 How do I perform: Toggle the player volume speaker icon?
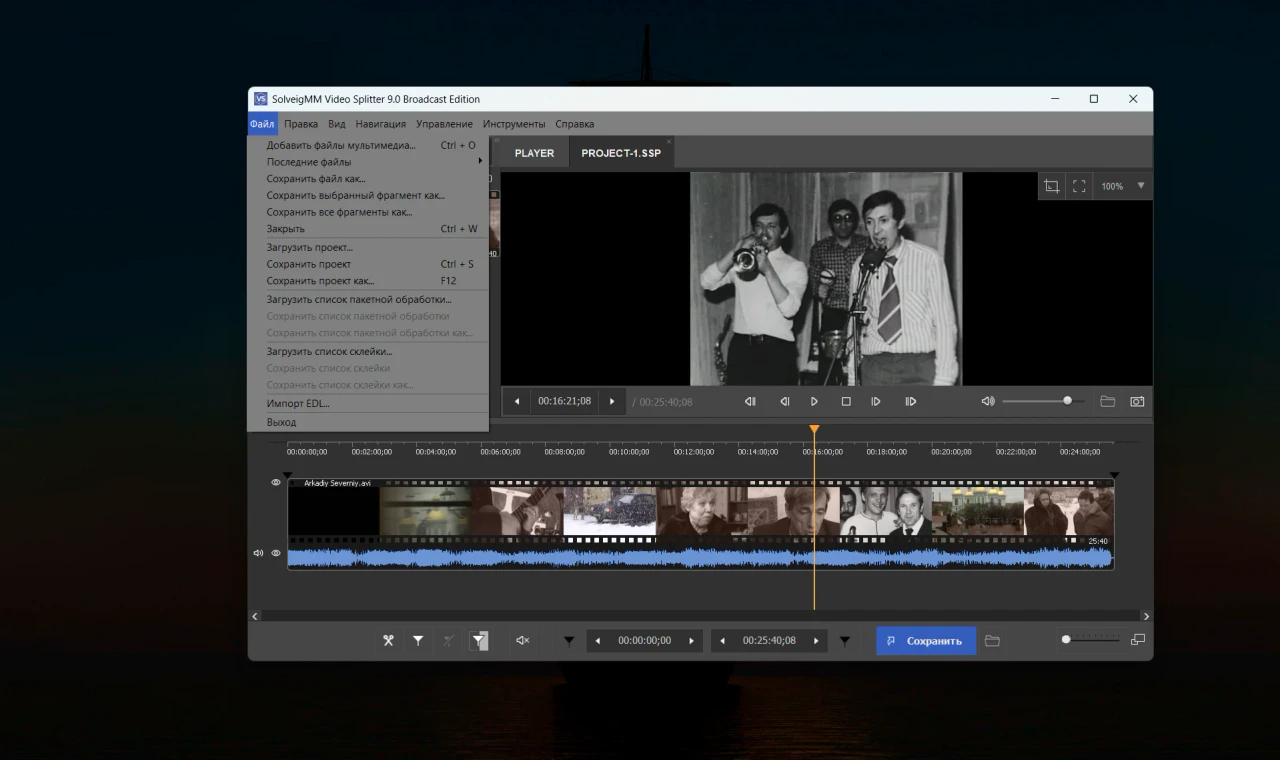pyautogui.click(x=987, y=401)
